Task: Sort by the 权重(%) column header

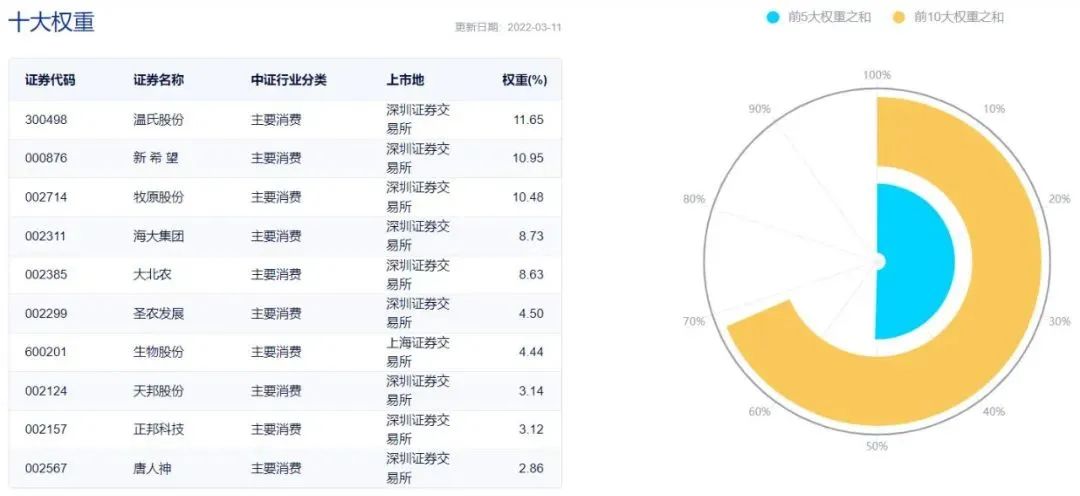Action: point(524,80)
